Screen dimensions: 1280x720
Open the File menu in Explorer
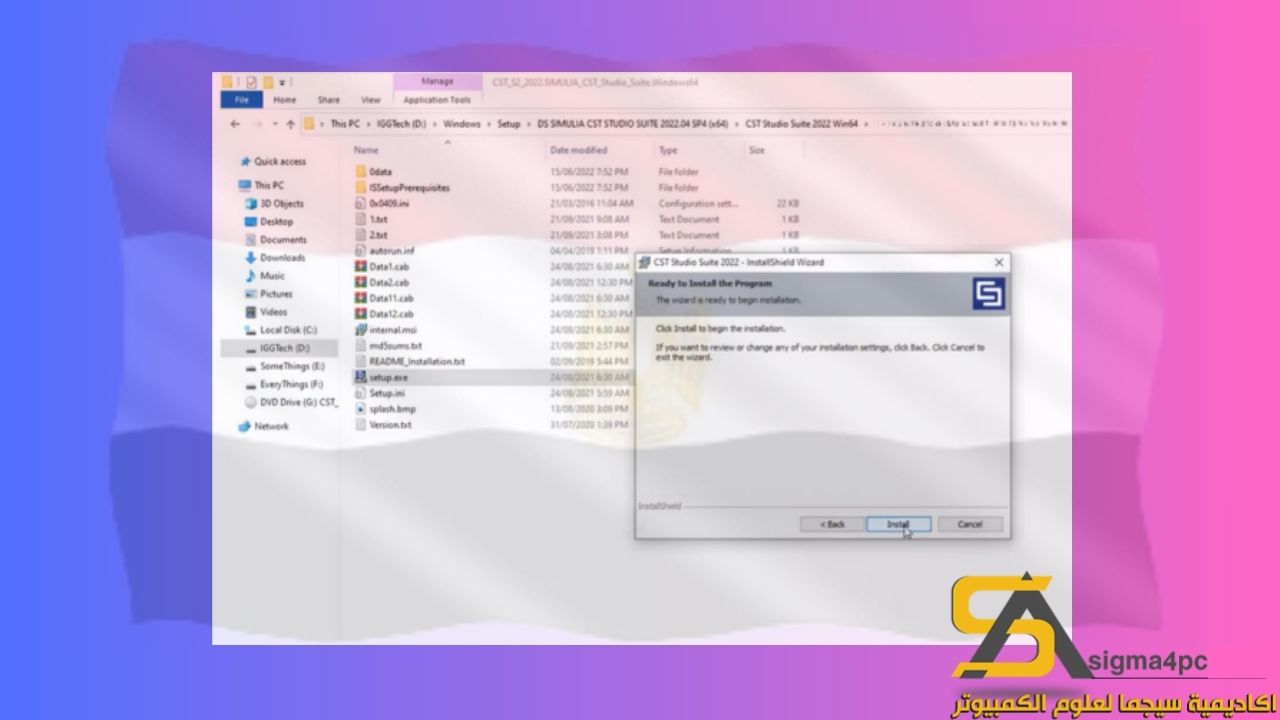coord(241,100)
